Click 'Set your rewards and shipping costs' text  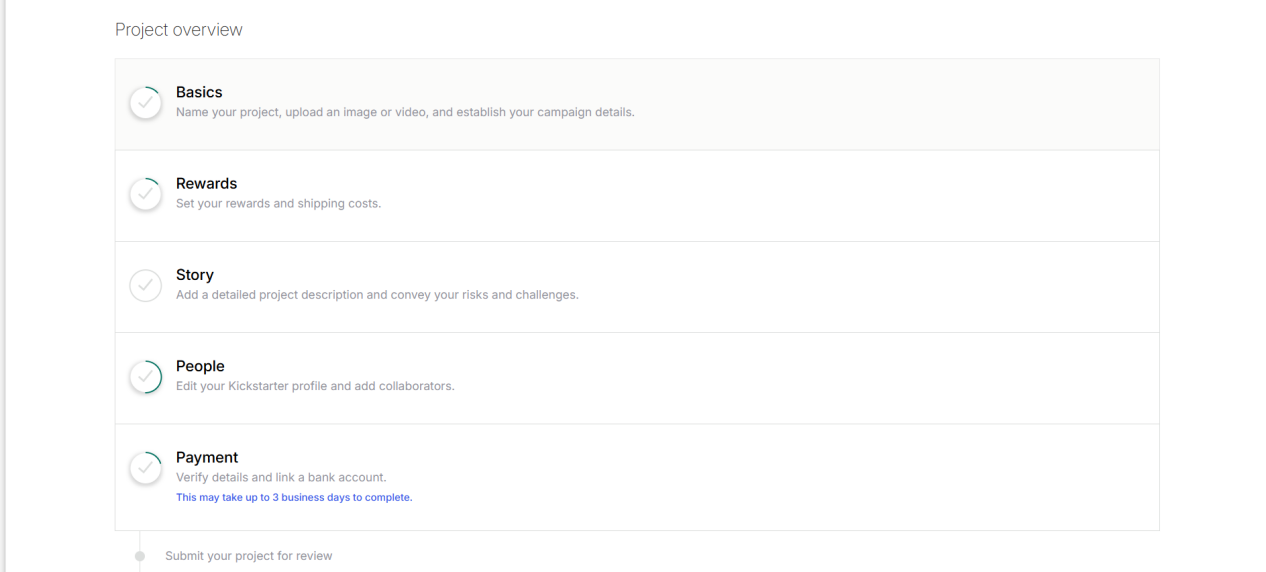278,203
